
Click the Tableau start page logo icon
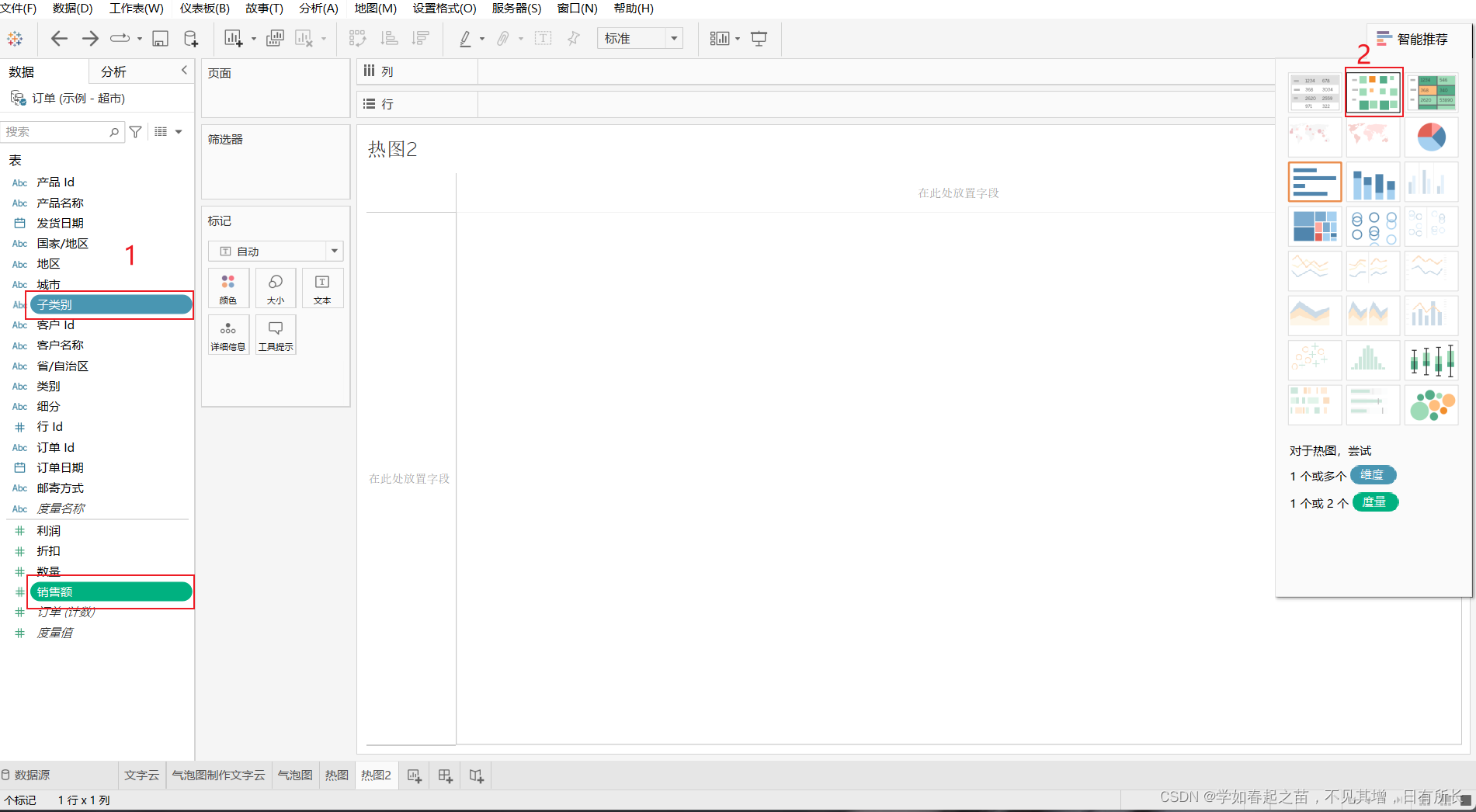click(x=15, y=38)
